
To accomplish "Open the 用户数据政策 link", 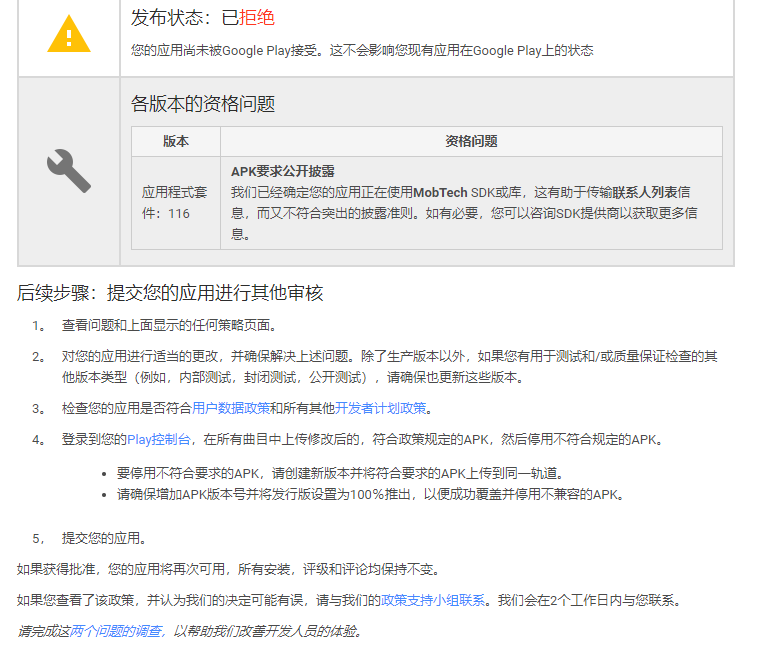I will click(231, 409).
